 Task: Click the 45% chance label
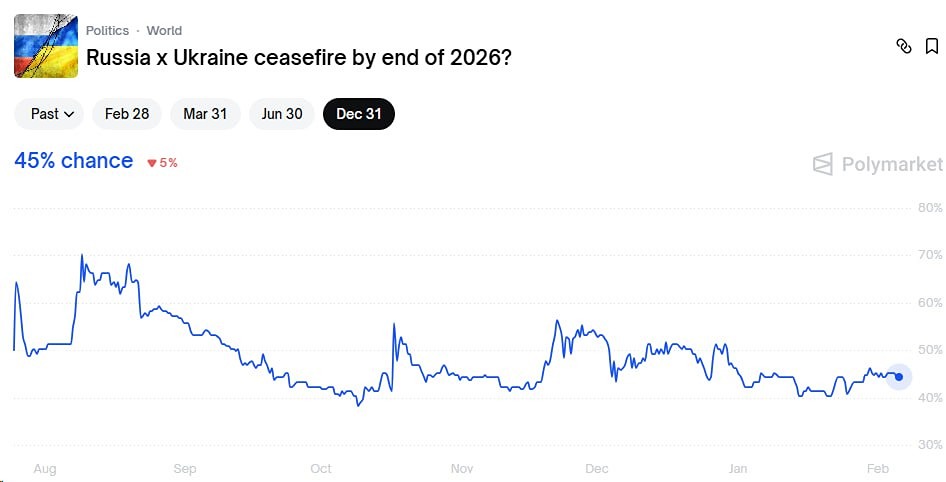(74, 161)
